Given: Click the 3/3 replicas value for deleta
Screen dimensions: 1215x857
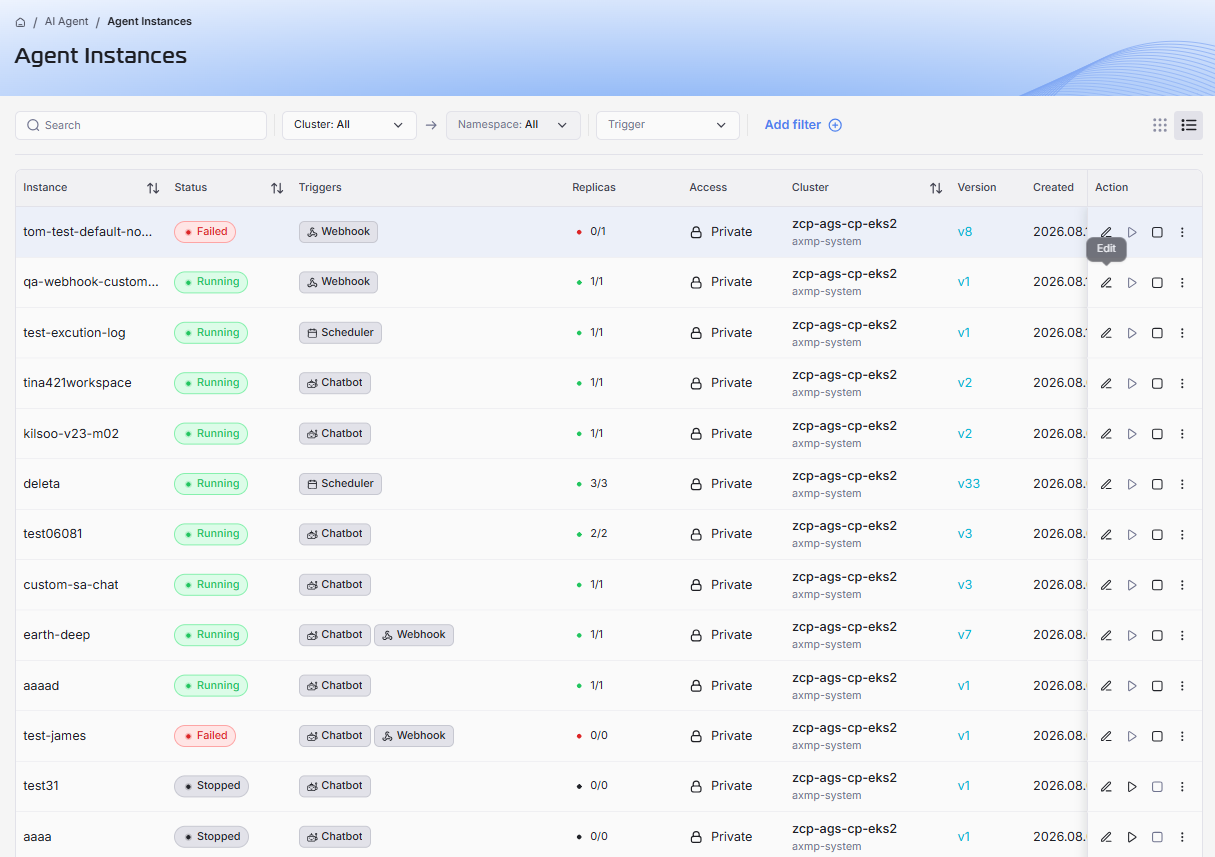Looking at the screenshot, I should [x=598, y=484].
